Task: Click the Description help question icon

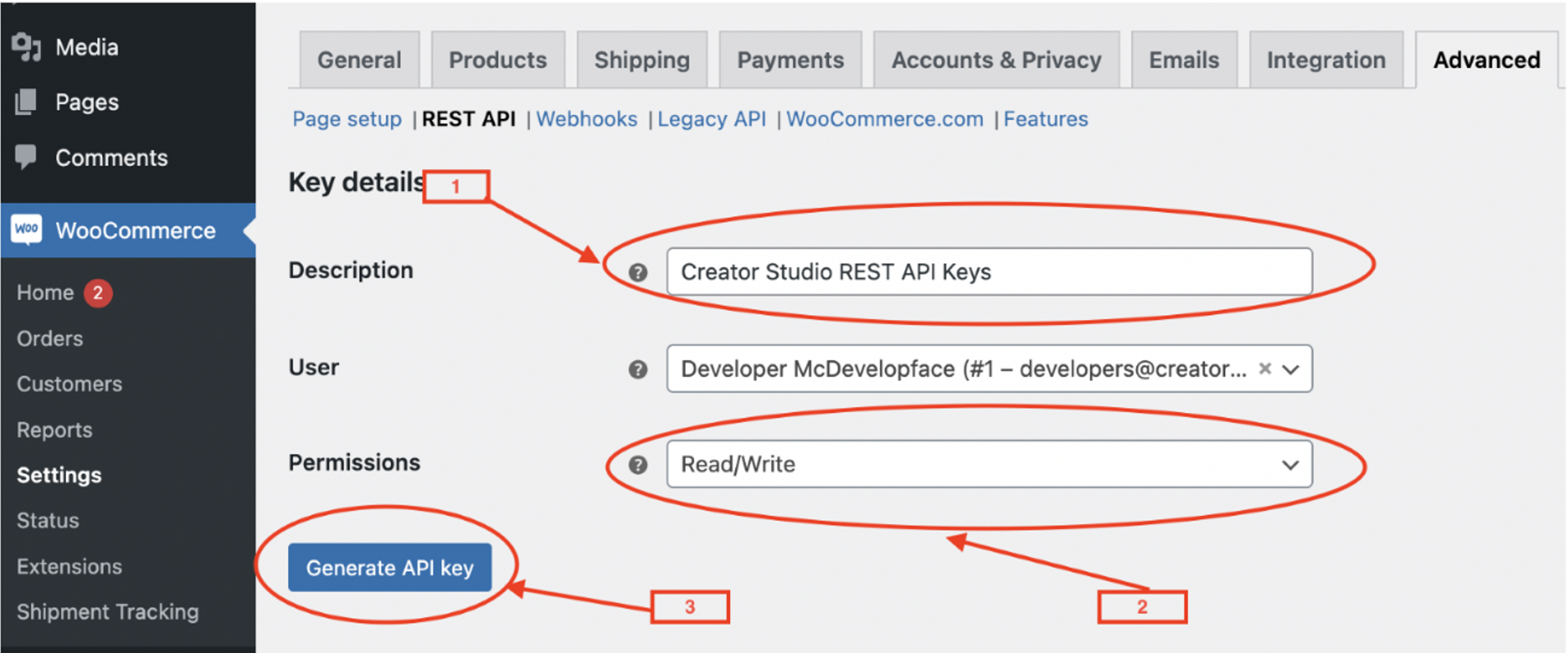Action: click(x=638, y=273)
